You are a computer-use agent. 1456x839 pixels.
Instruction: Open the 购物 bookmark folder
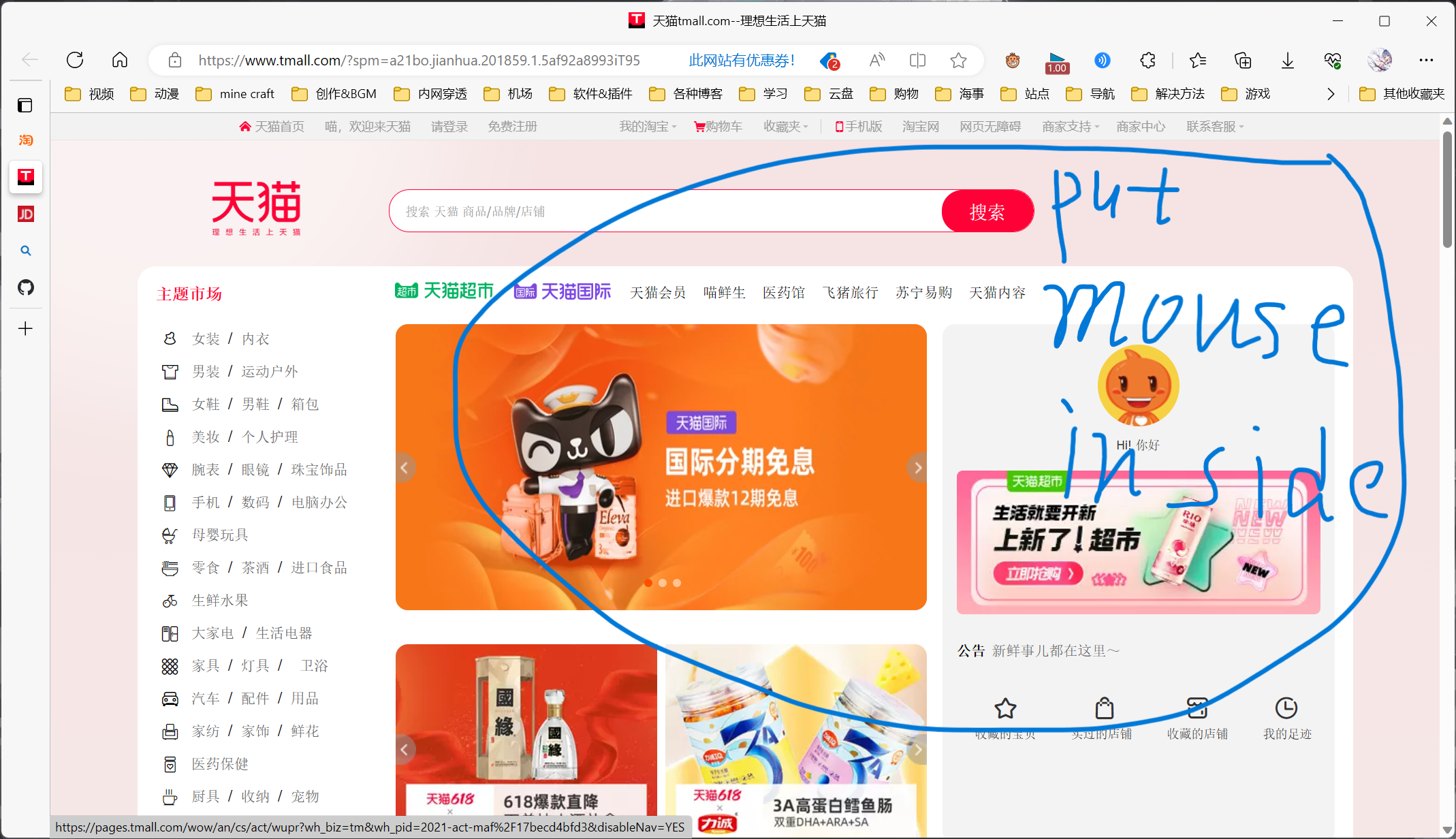click(895, 94)
